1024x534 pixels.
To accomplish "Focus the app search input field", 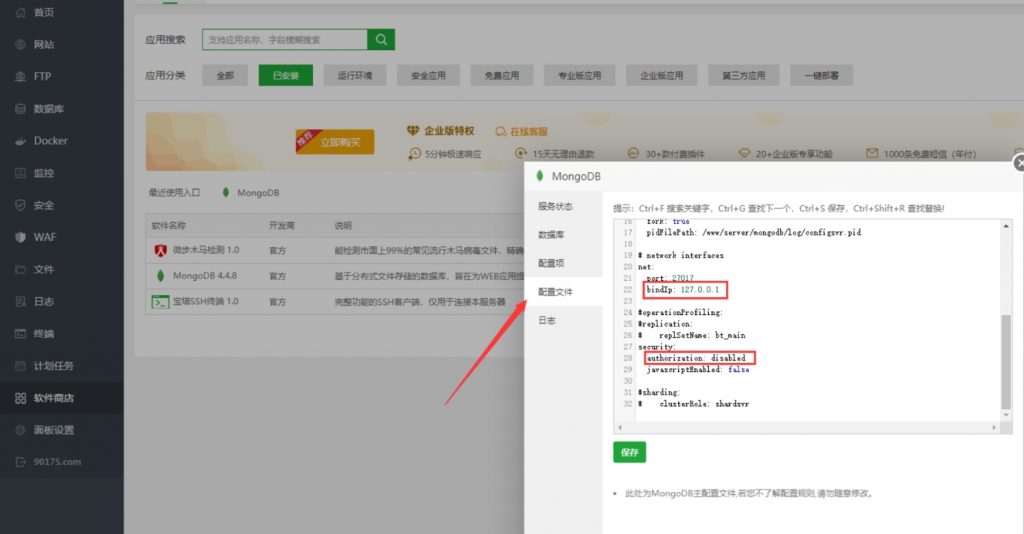I will coord(285,40).
